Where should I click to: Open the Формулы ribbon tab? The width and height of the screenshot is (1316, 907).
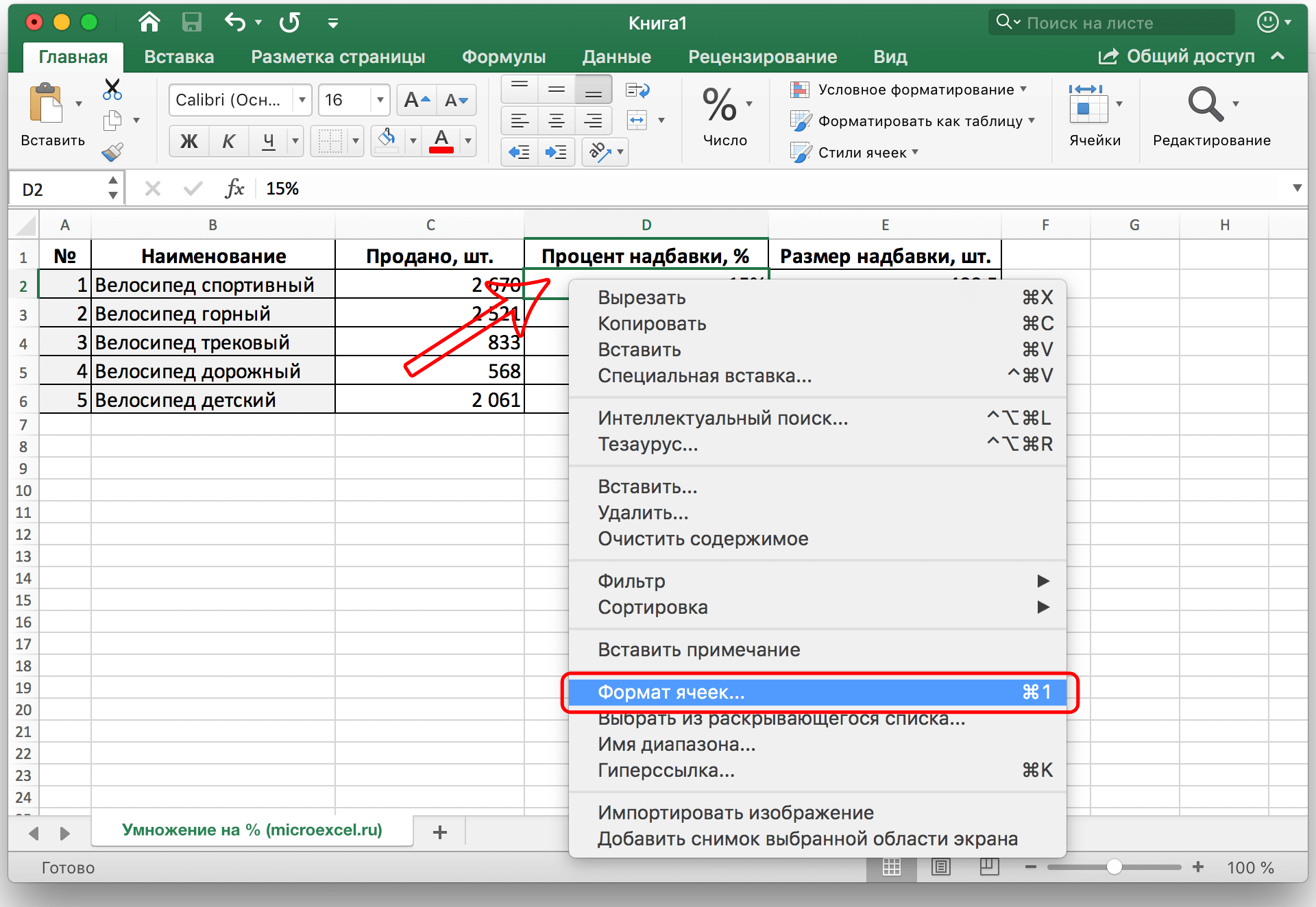coord(503,57)
